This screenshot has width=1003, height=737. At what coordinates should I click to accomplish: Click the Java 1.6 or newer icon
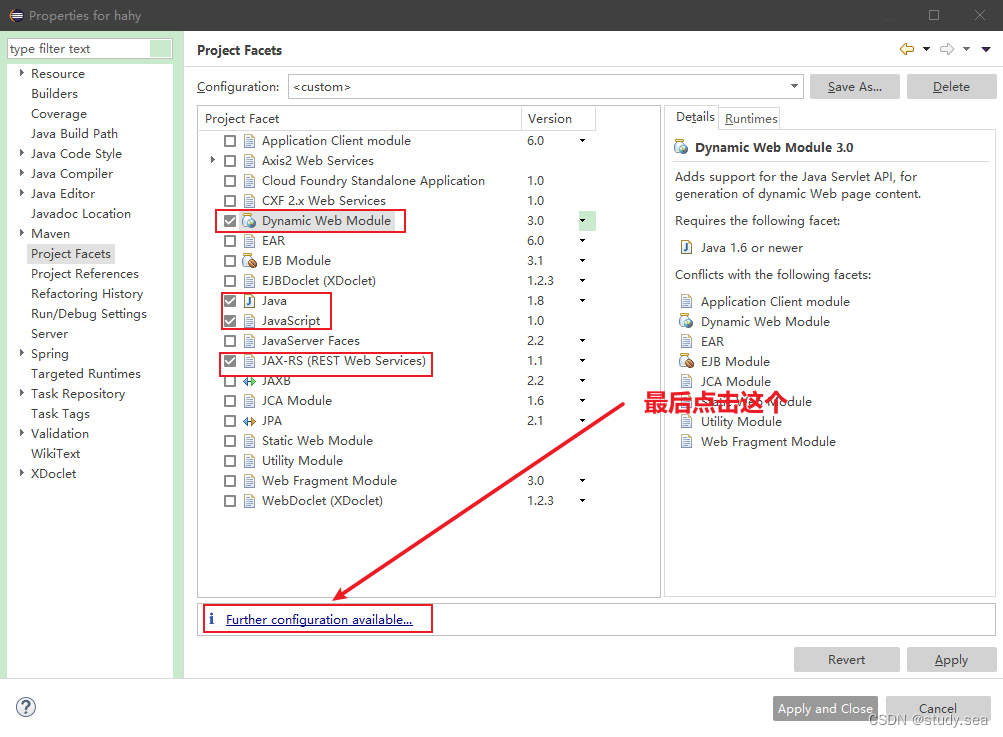686,248
